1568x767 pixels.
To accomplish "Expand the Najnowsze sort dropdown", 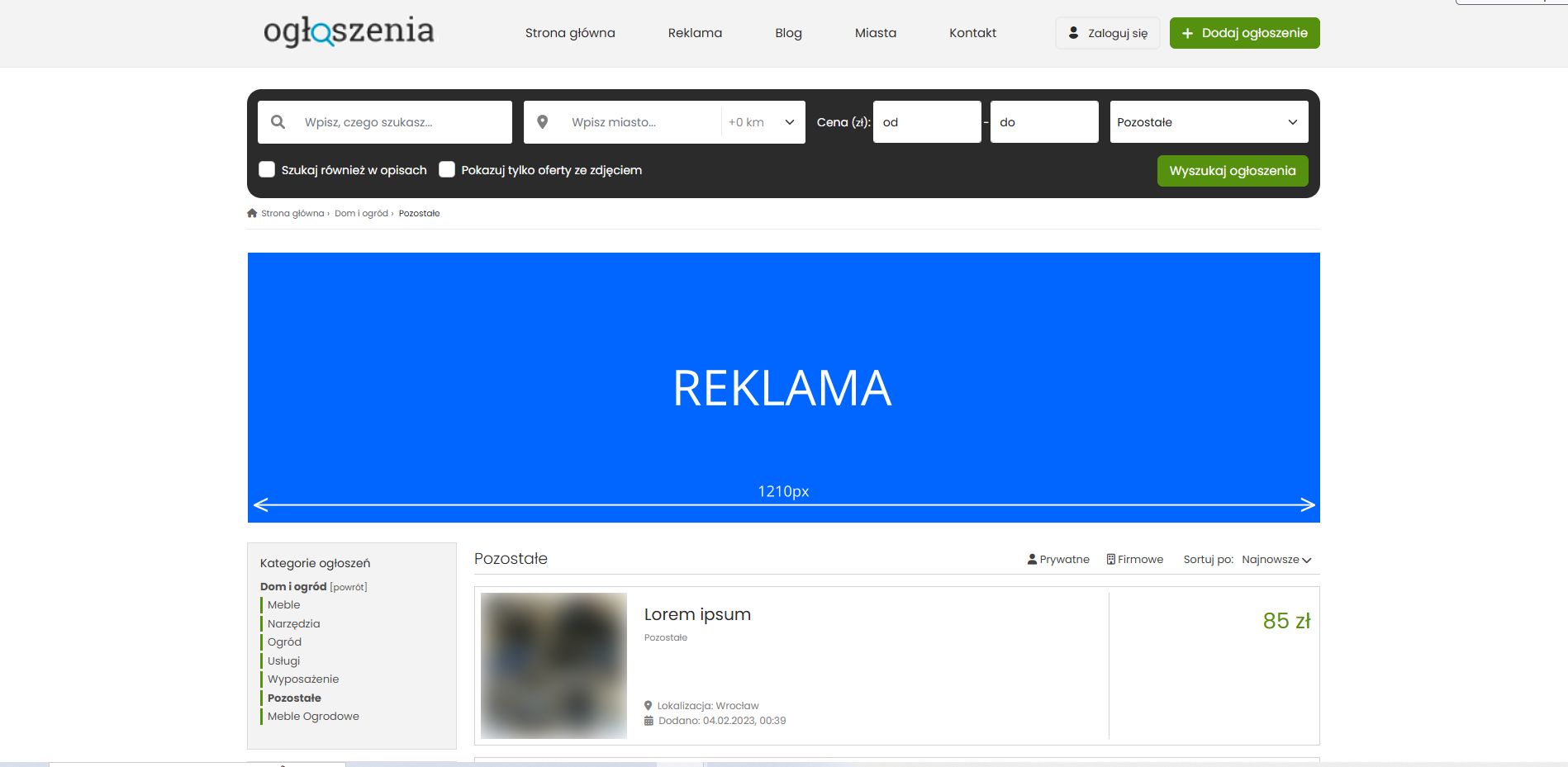I will click(1276, 559).
